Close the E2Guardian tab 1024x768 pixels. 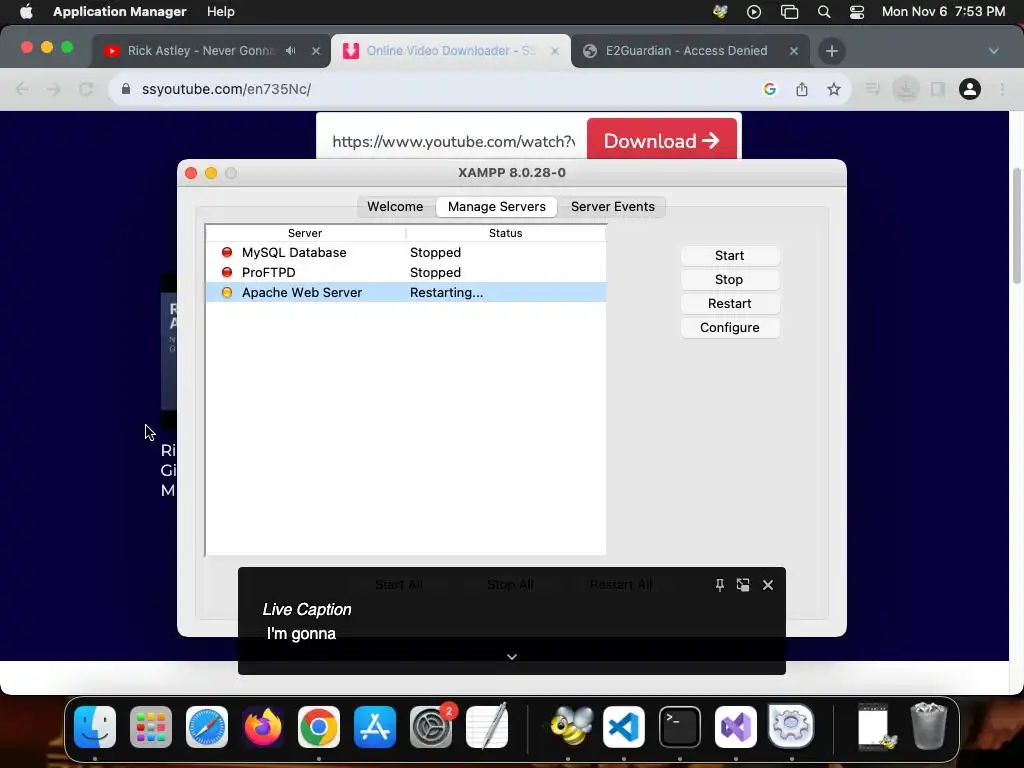click(x=794, y=51)
